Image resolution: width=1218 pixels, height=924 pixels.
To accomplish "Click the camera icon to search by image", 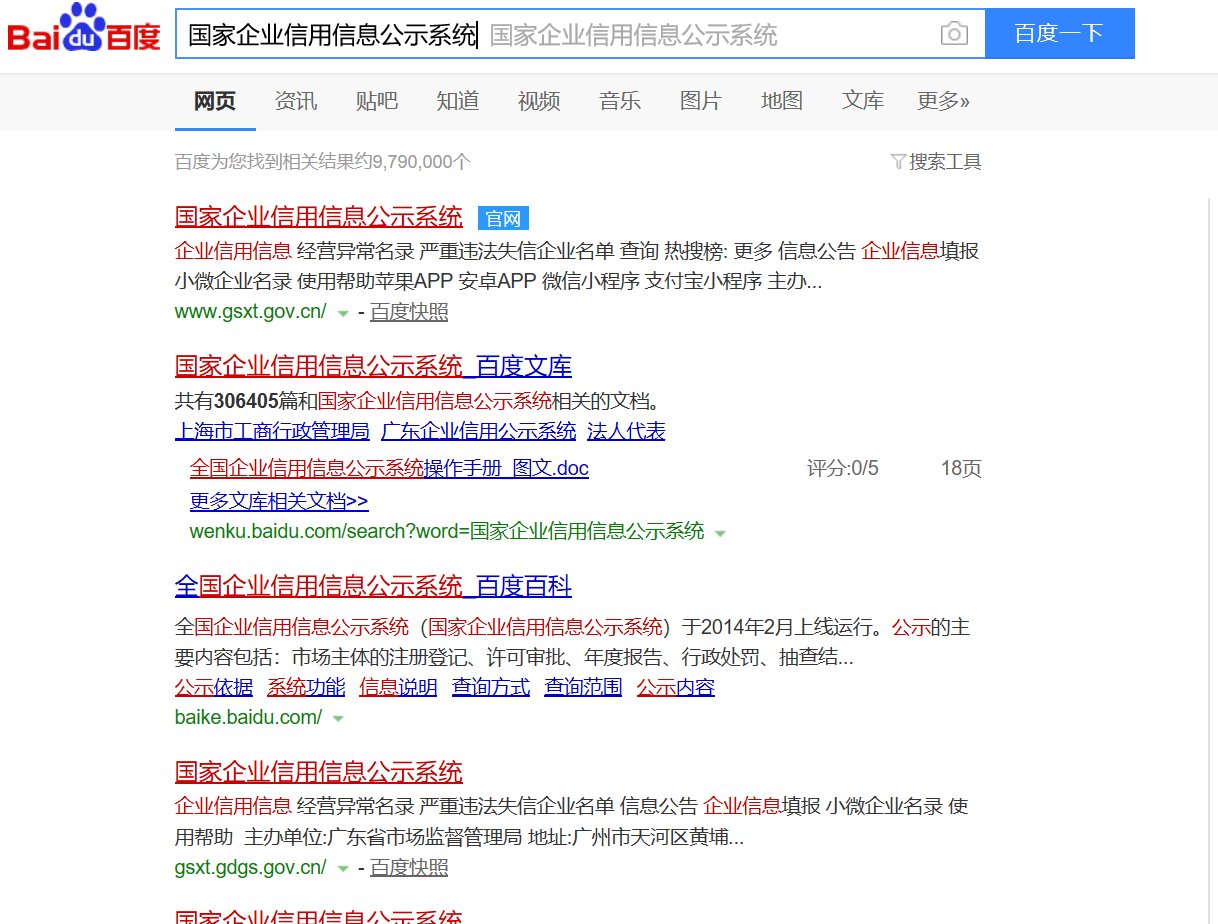I will pyautogui.click(x=954, y=33).
